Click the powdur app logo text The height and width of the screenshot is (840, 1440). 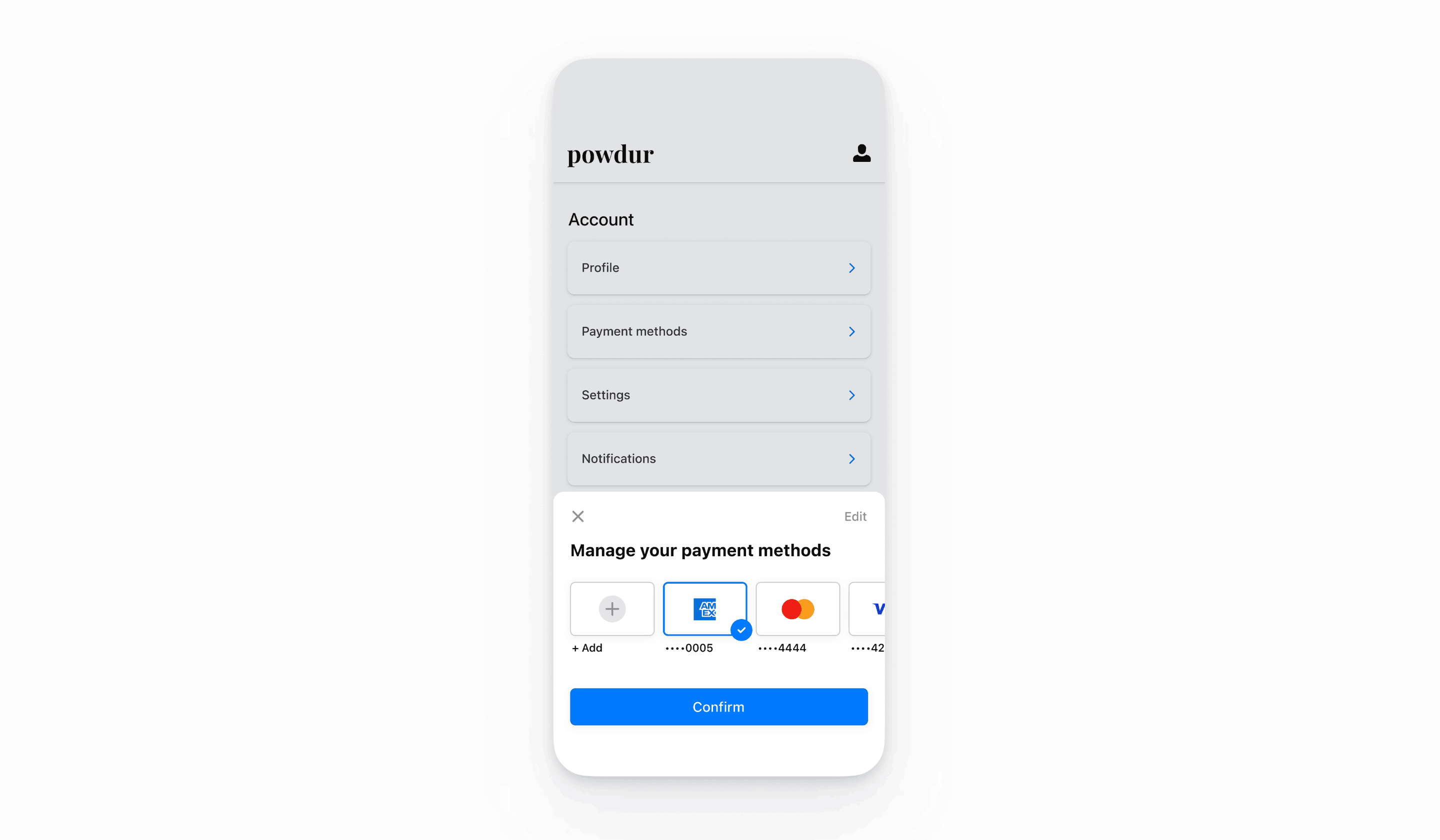point(610,153)
